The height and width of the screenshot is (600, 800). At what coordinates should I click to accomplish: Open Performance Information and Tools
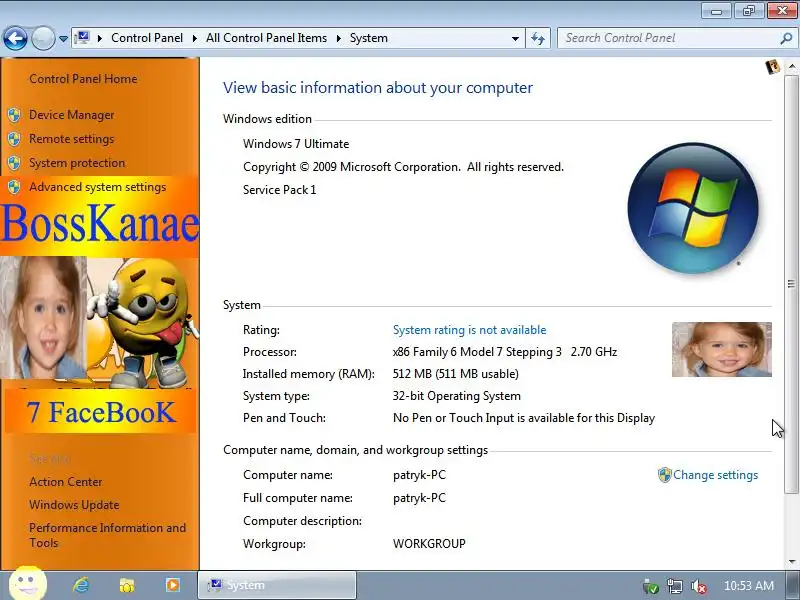pyautogui.click(x=108, y=535)
